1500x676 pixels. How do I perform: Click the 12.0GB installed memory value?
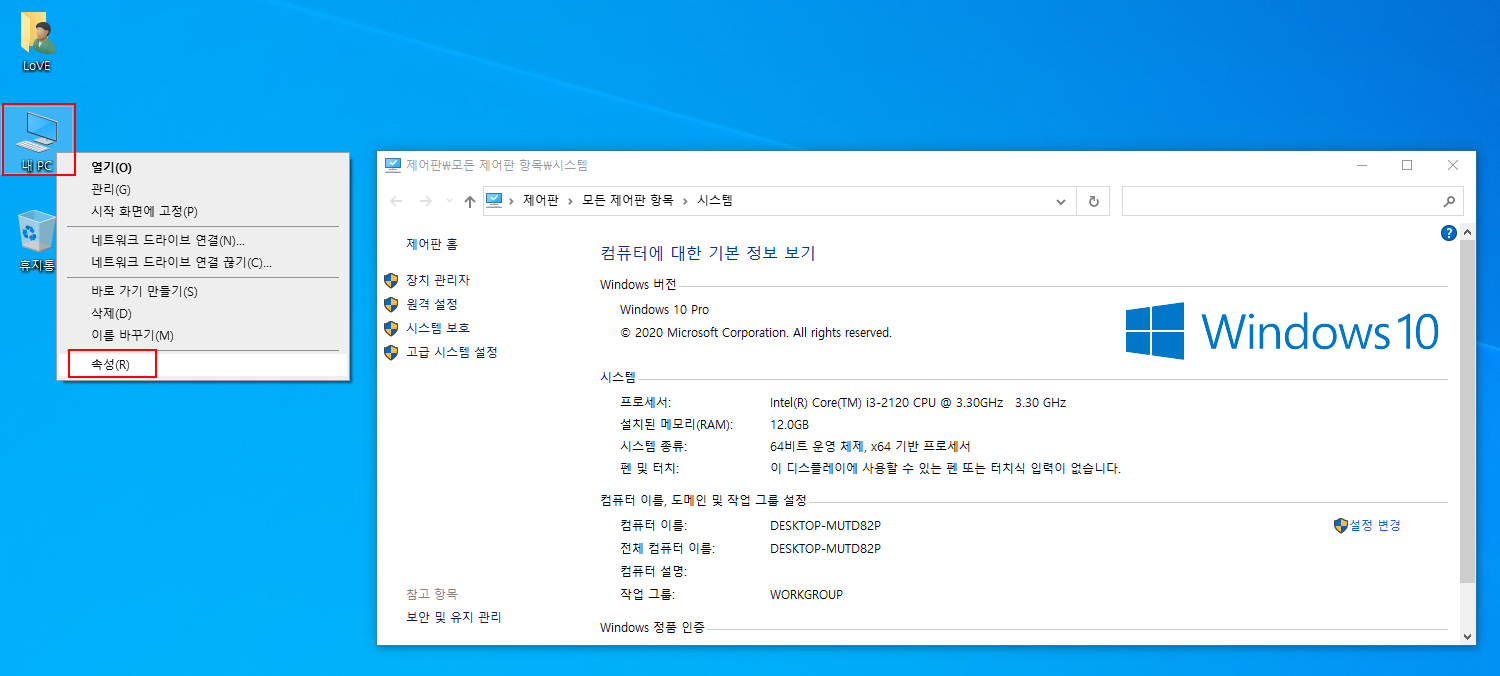click(789, 425)
